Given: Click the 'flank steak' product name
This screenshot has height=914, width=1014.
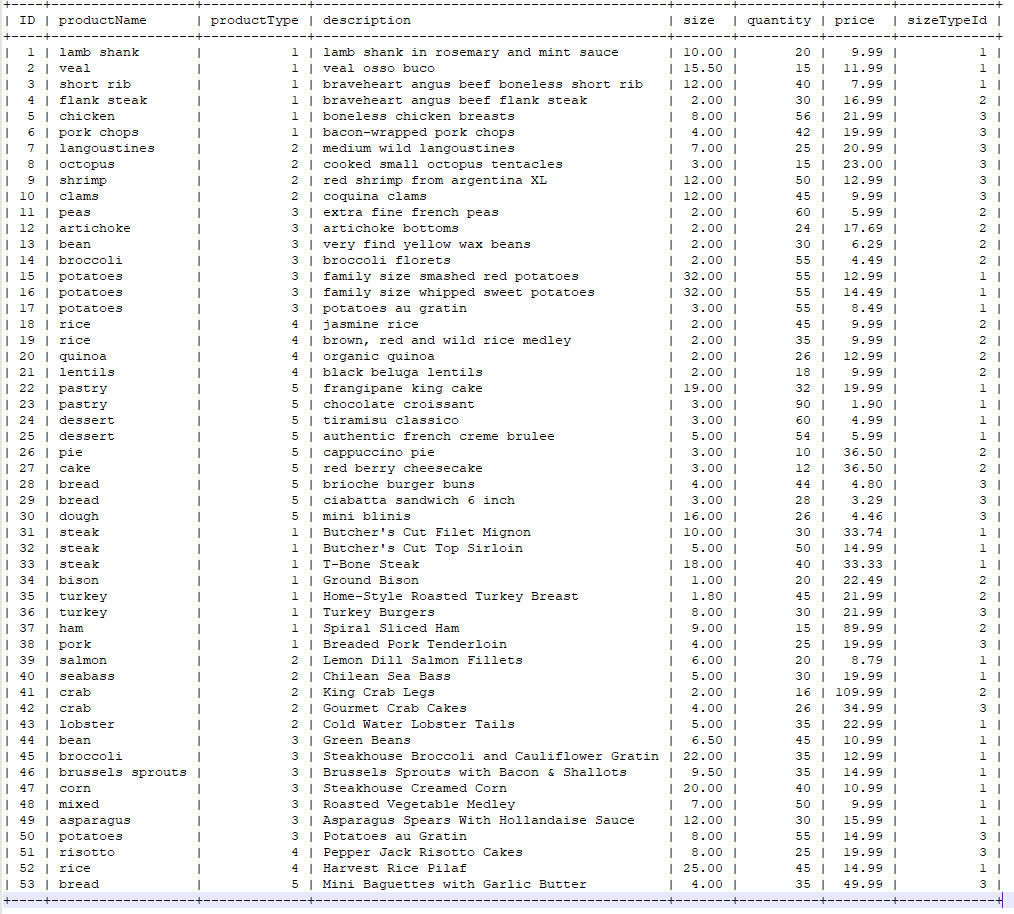Looking at the screenshot, I should [103, 100].
